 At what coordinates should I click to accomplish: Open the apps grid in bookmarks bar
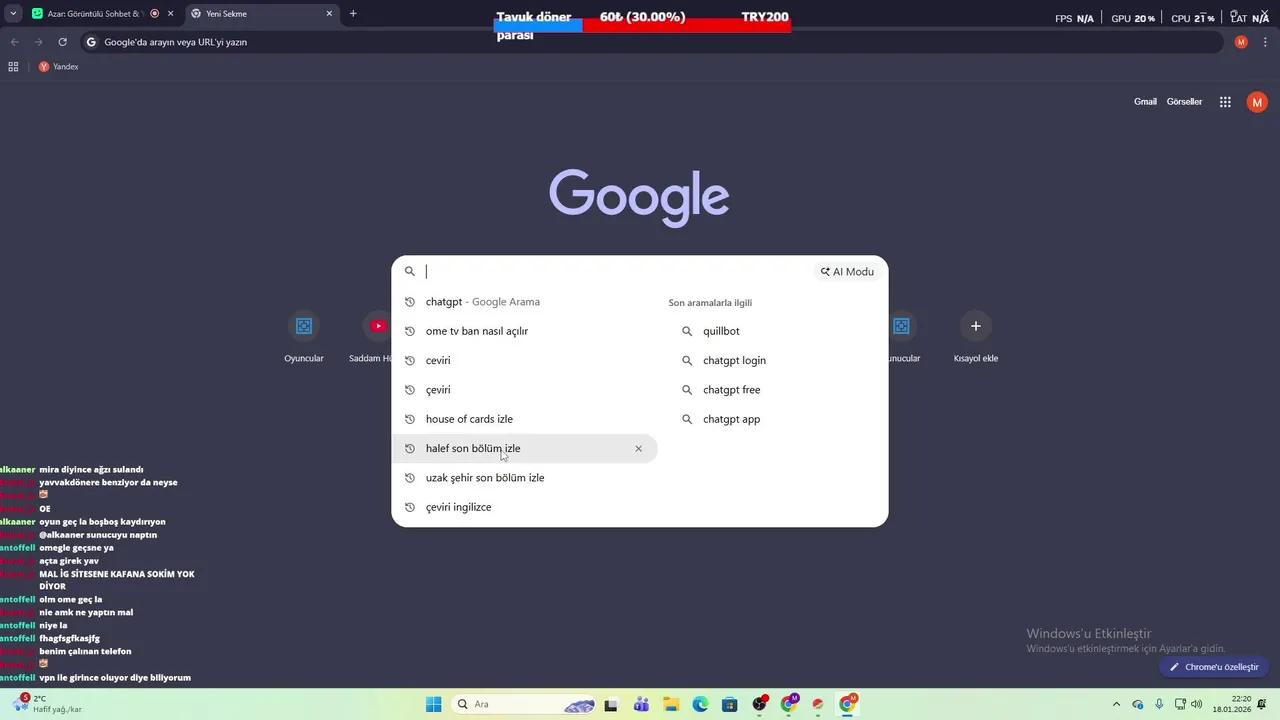(13, 67)
